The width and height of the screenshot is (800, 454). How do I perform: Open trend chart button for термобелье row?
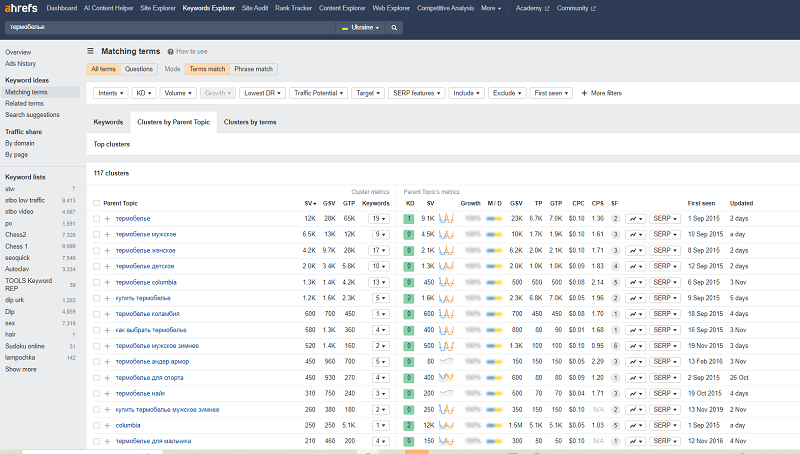(636, 219)
